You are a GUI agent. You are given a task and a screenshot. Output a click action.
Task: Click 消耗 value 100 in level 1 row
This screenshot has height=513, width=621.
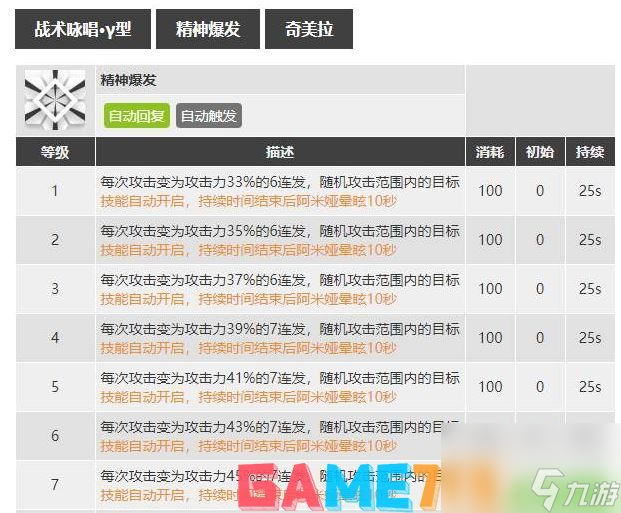tap(490, 191)
